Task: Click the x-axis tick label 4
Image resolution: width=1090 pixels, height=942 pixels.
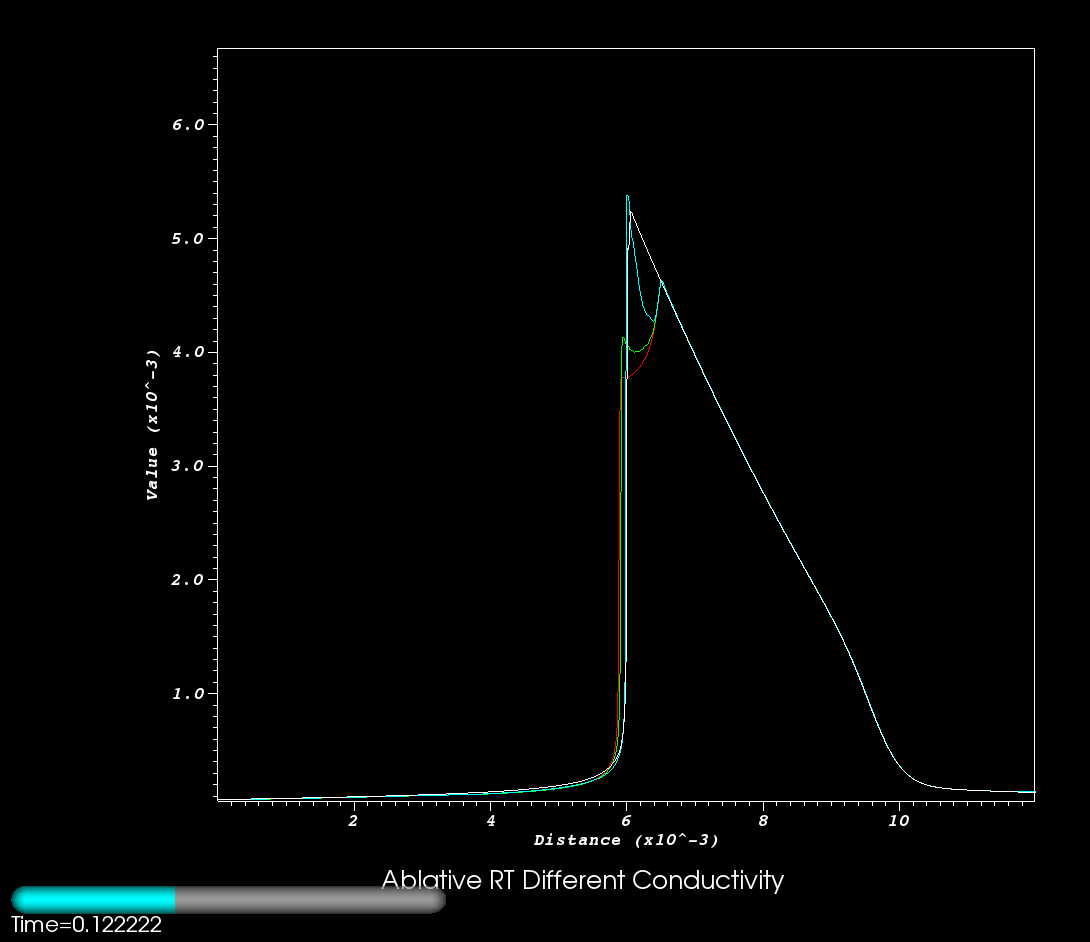Action: coord(490,821)
